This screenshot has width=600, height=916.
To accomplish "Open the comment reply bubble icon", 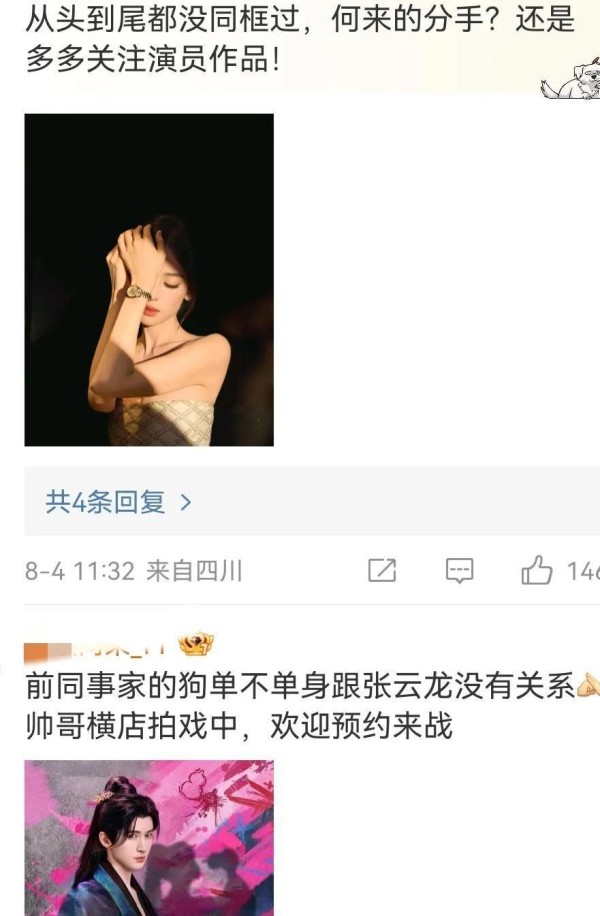I will tap(459, 570).
